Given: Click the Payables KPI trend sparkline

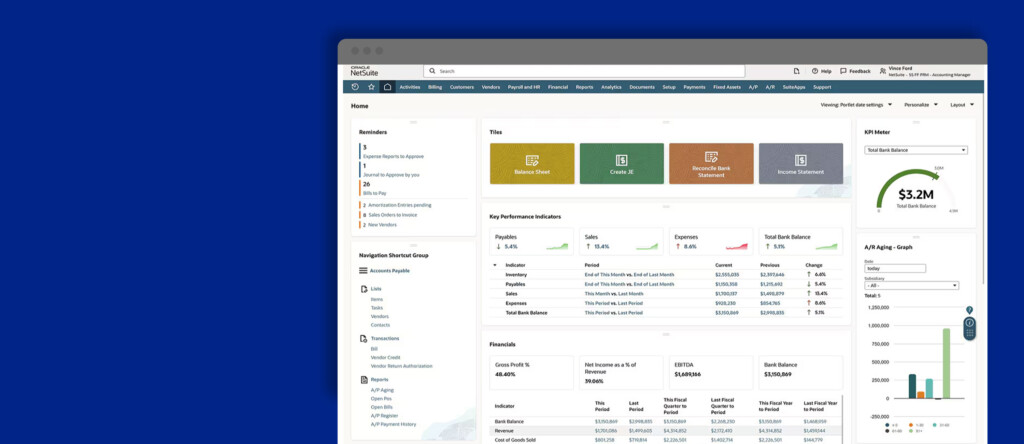Looking at the screenshot, I should pyautogui.click(x=557, y=246).
